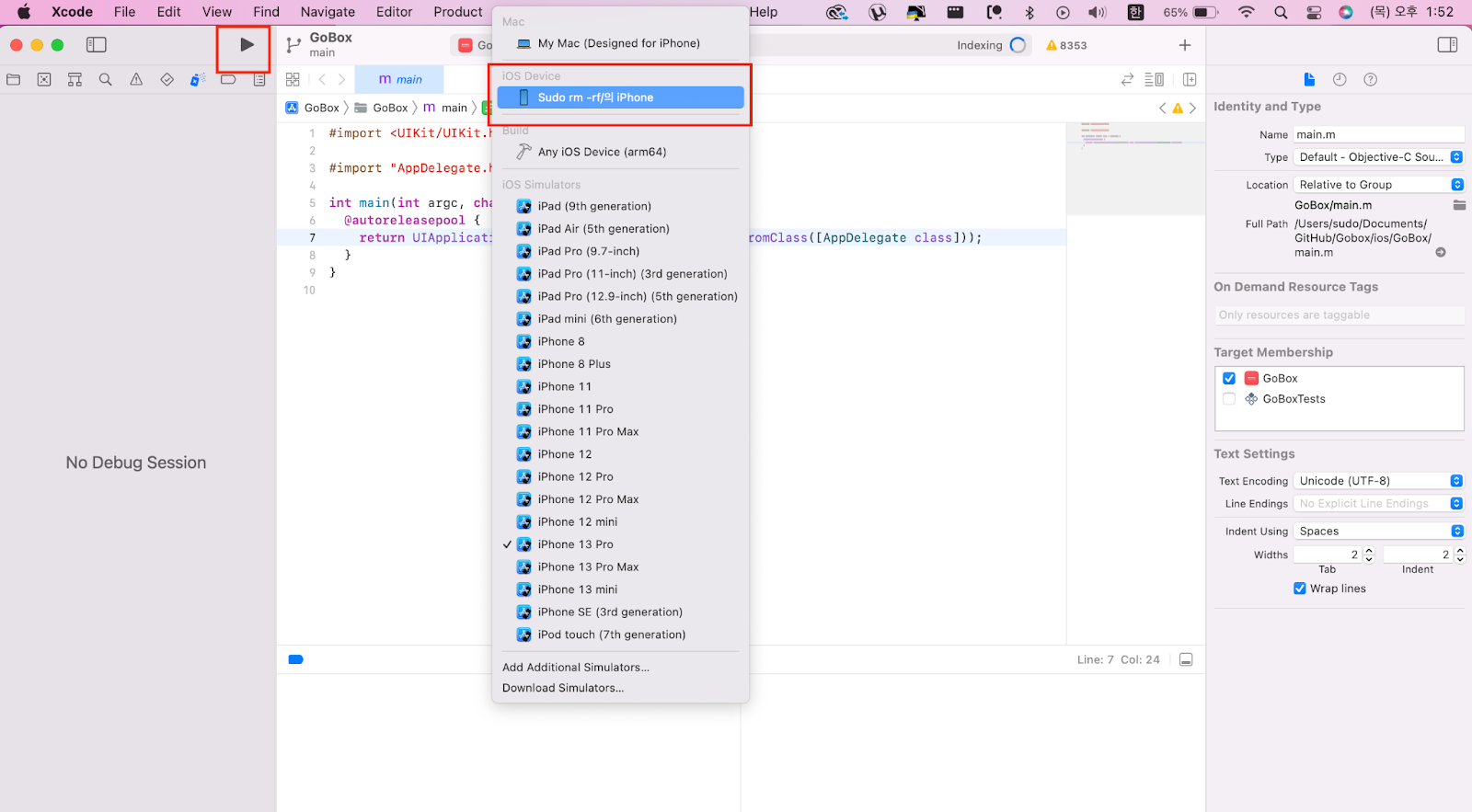Open the debug navigator icon

197,80
